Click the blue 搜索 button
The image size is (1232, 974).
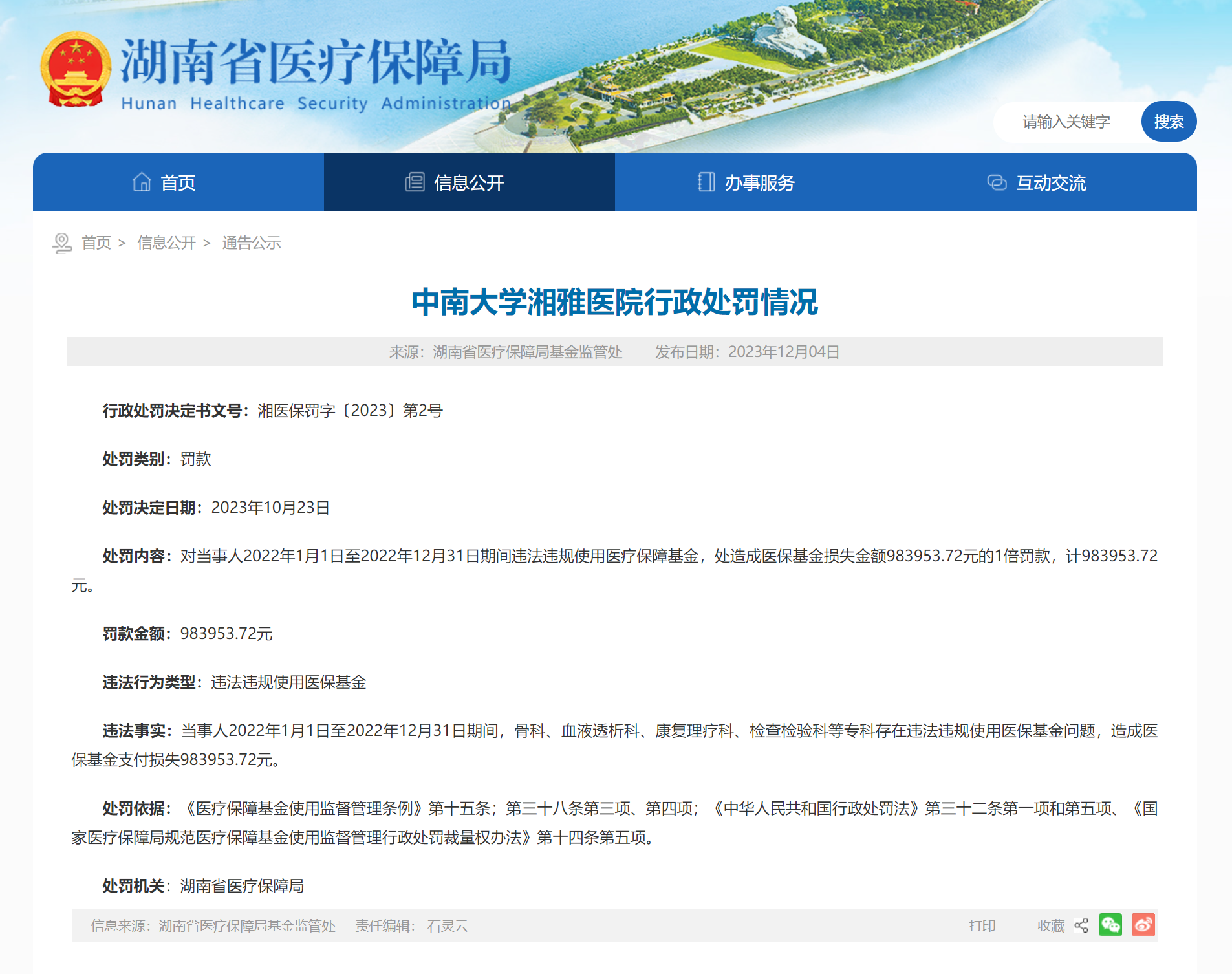[x=1169, y=122]
